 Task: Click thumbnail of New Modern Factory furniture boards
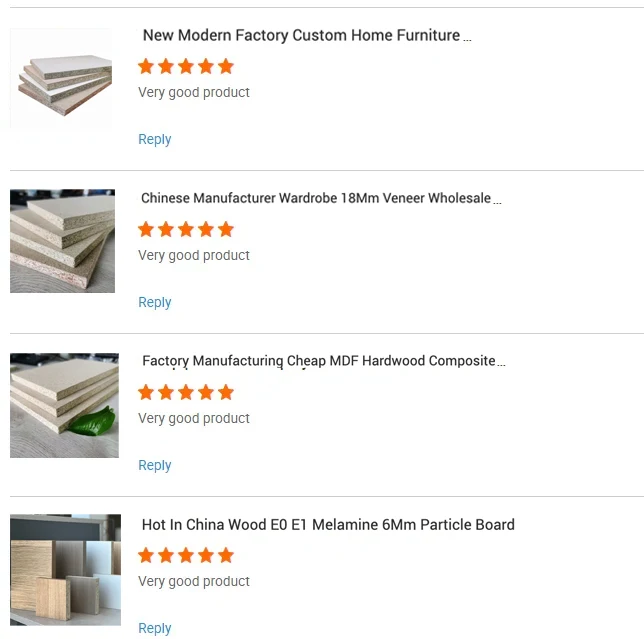(64, 79)
